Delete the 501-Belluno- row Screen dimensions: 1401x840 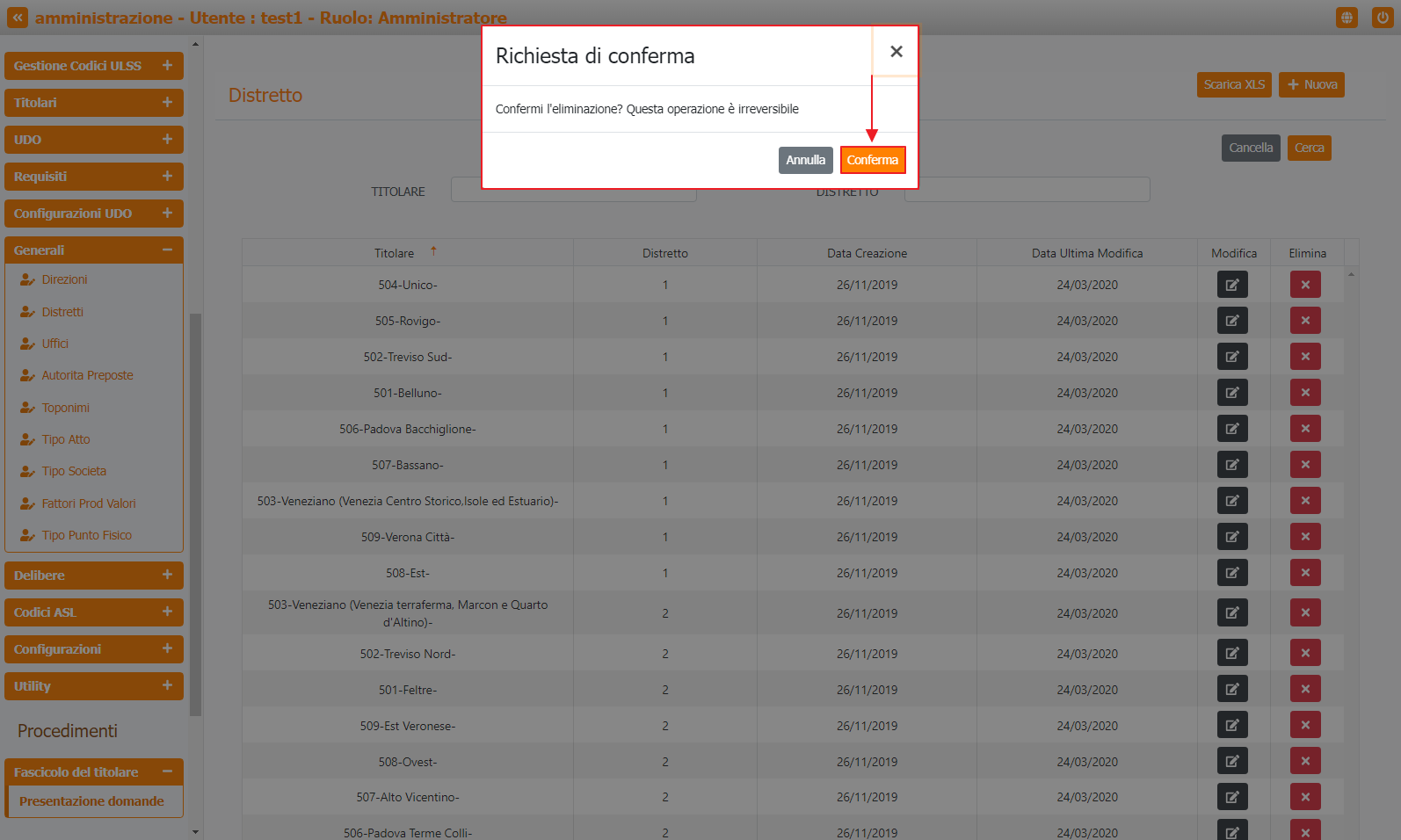pos(1305,393)
